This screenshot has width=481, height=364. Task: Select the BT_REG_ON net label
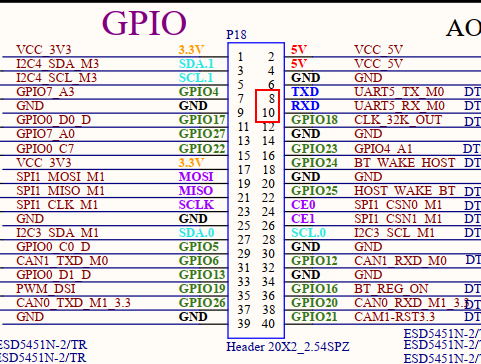391,289
